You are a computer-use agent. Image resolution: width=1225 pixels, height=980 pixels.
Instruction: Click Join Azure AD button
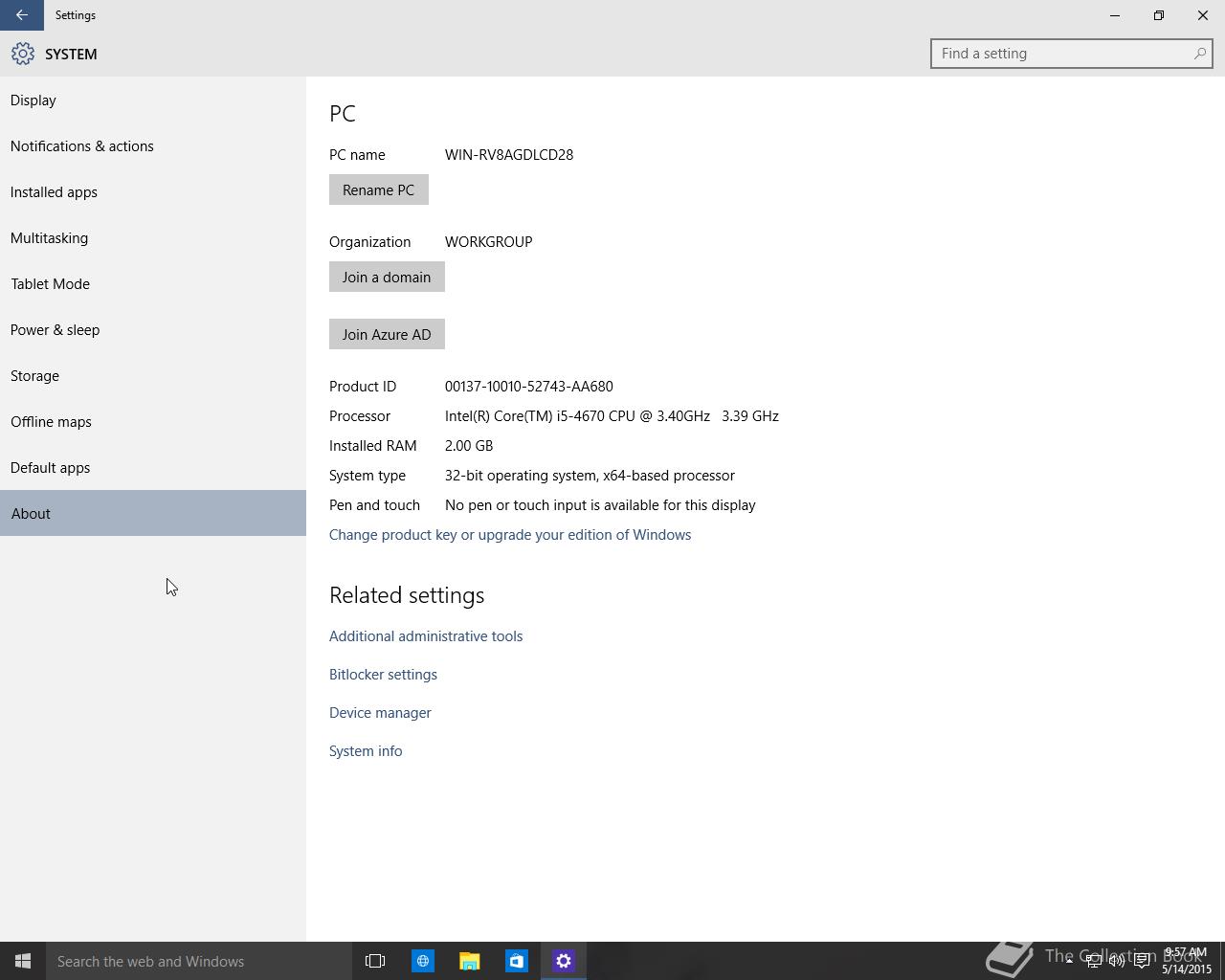tap(387, 334)
